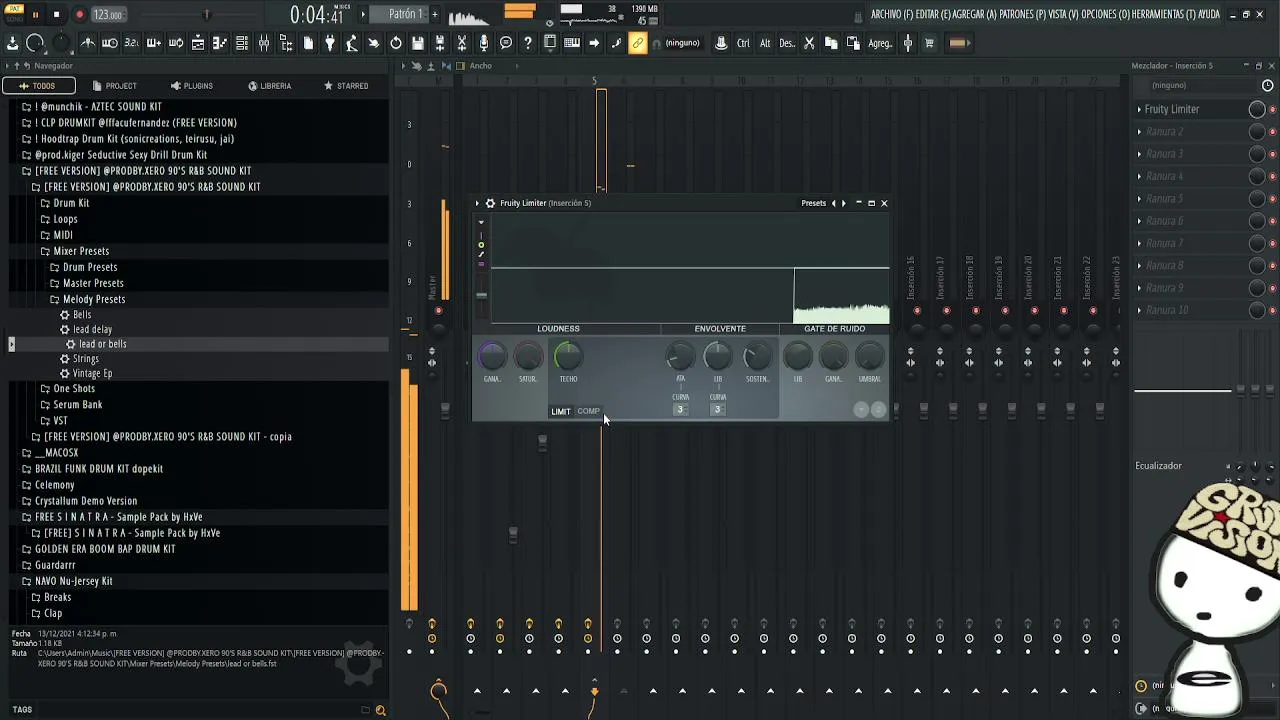
Task: Select the Vintage Ep preset
Action: point(92,373)
